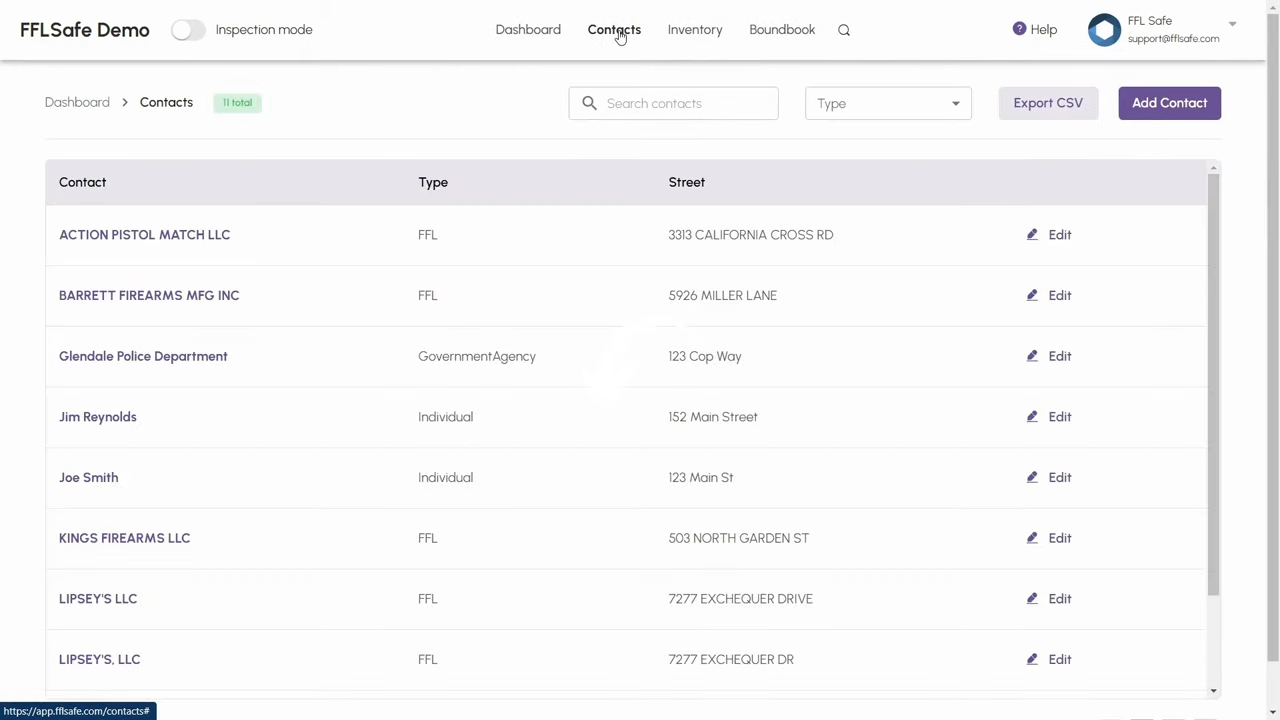Click the Help question mark icon
This screenshot has height=720, width=1280.
pyautogui.click(x=1019, y=29)
